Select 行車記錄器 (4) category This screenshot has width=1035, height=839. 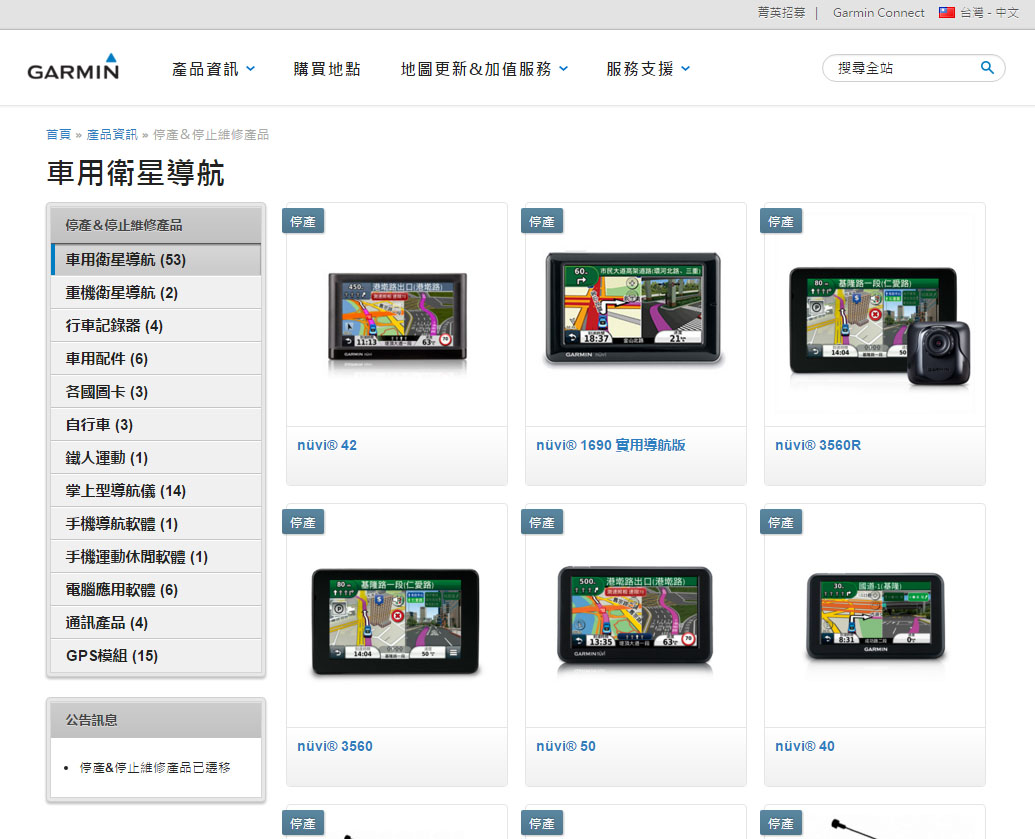pyautogui.click(x=156, y=325)
